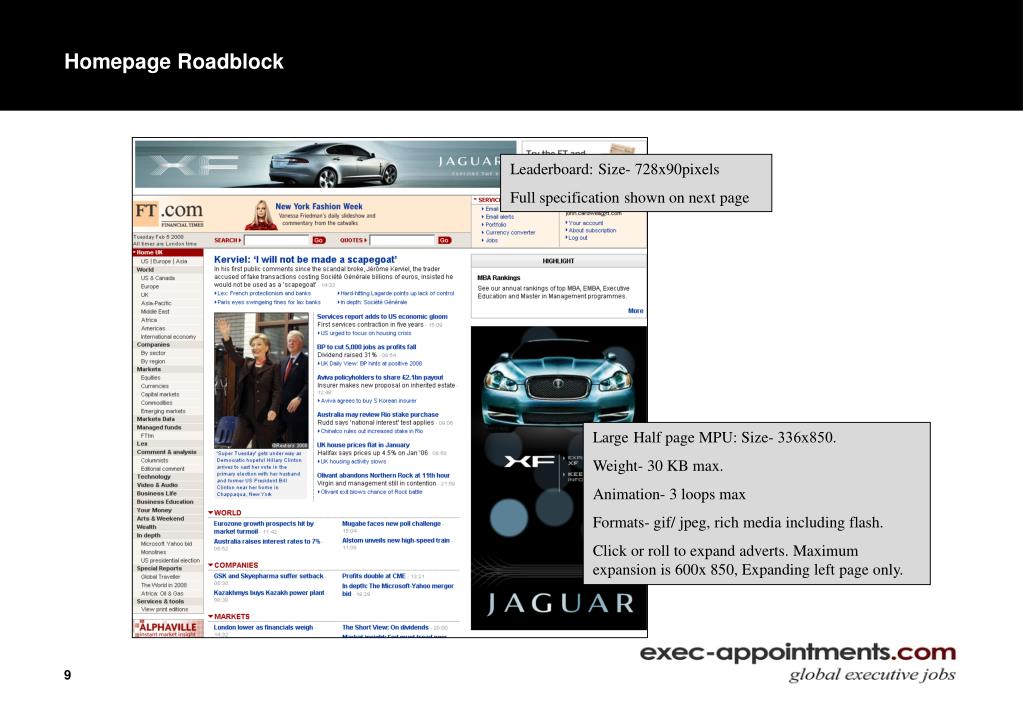Open London lower as financials weigh story
The image size is (1023, 708).
[x=264, y=627]
